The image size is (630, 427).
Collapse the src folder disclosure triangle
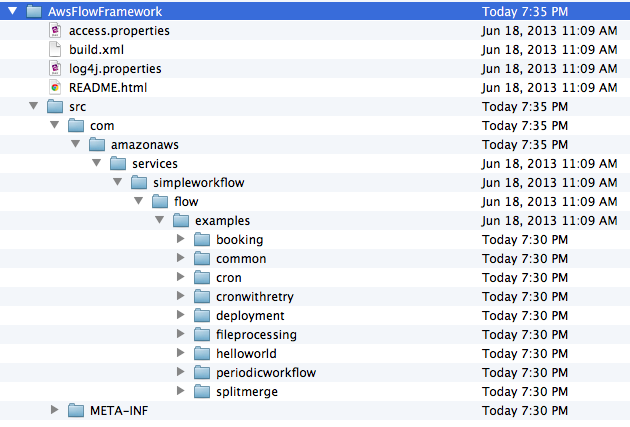tap(34, 106)
